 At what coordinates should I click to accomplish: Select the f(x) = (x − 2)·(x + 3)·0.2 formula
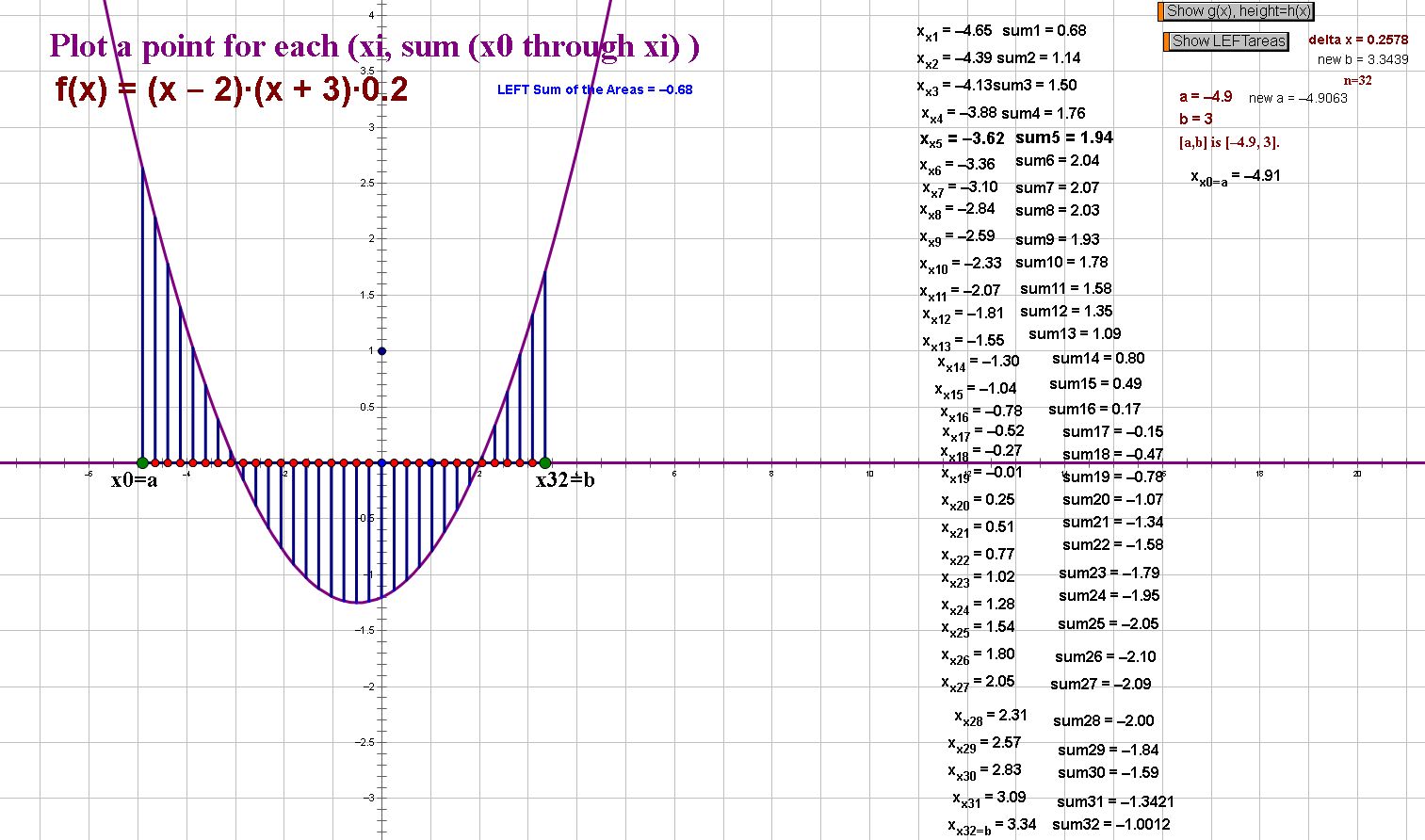[232, 90]
